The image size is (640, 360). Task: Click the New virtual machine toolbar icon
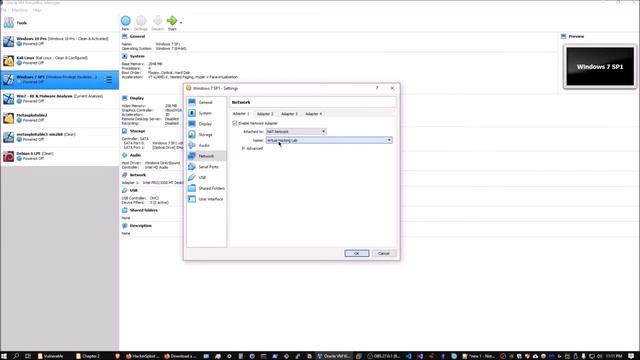pyautogui.click(x=126, y=21)
